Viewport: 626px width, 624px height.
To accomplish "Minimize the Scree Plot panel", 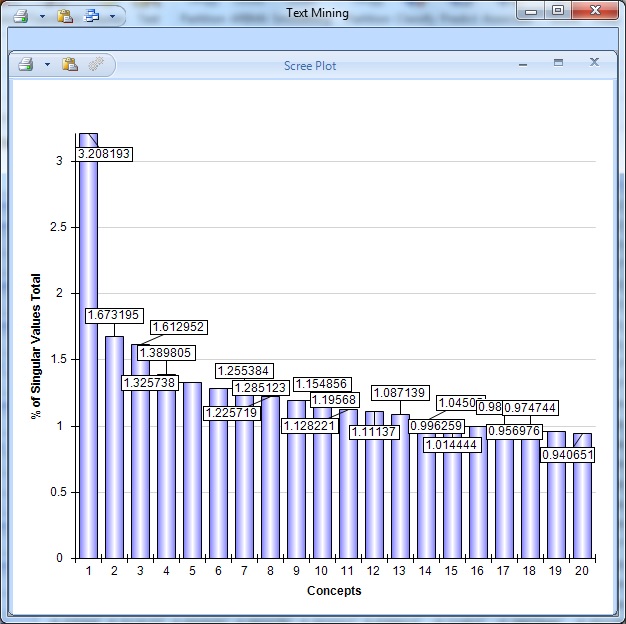I will 523,65.
